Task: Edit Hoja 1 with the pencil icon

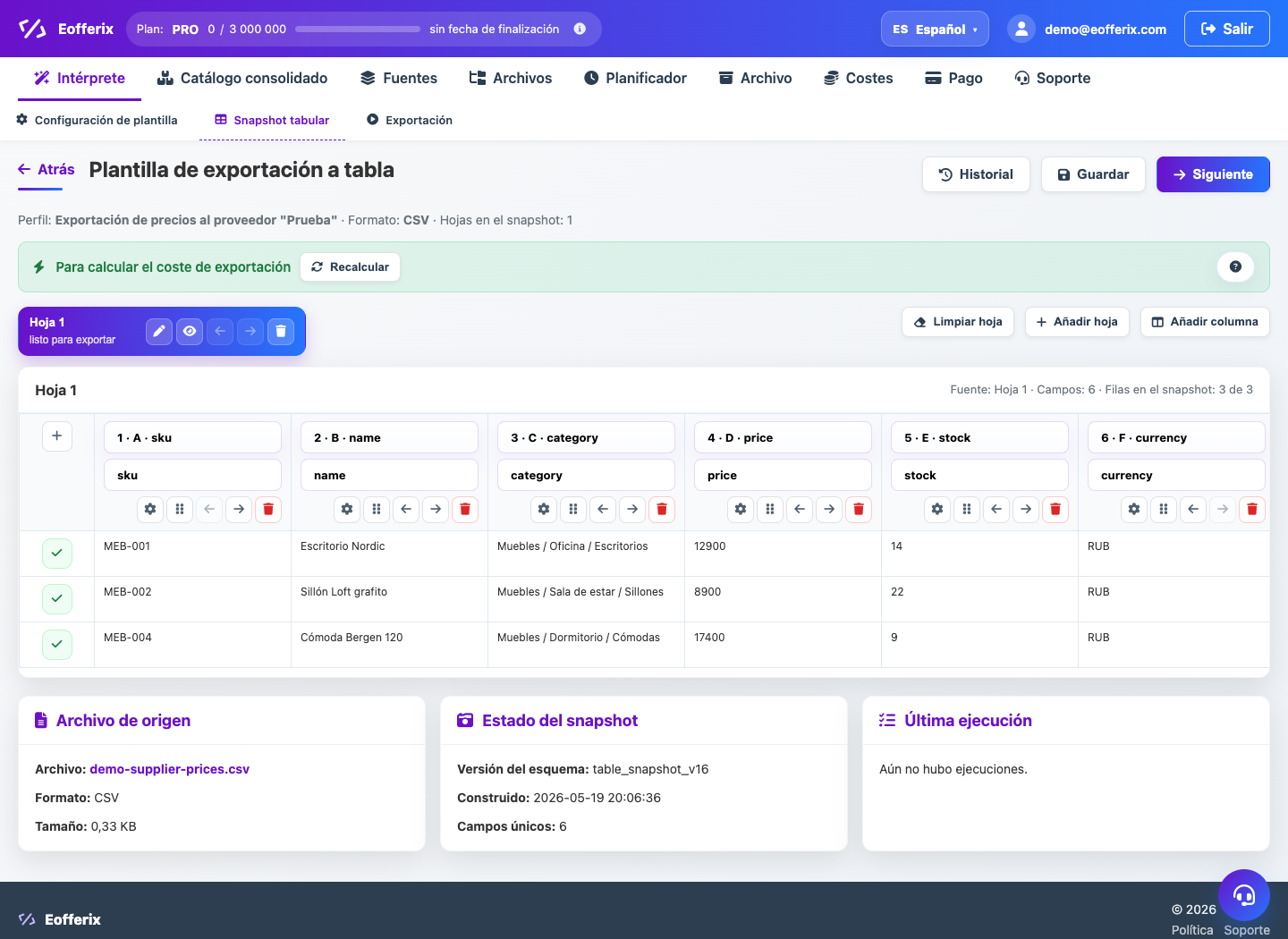Action: click(159, 331)
